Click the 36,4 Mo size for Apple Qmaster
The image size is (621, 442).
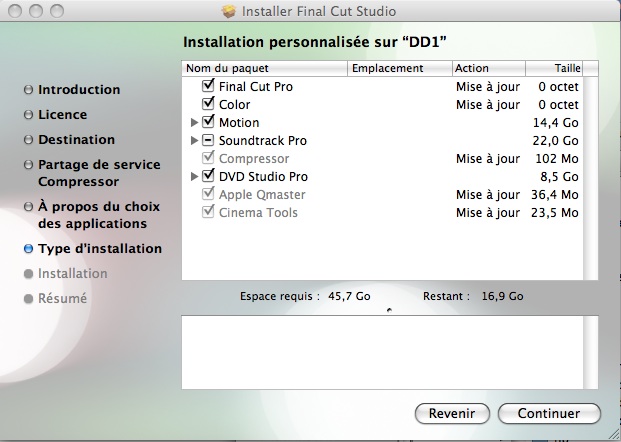click(555, 195)
